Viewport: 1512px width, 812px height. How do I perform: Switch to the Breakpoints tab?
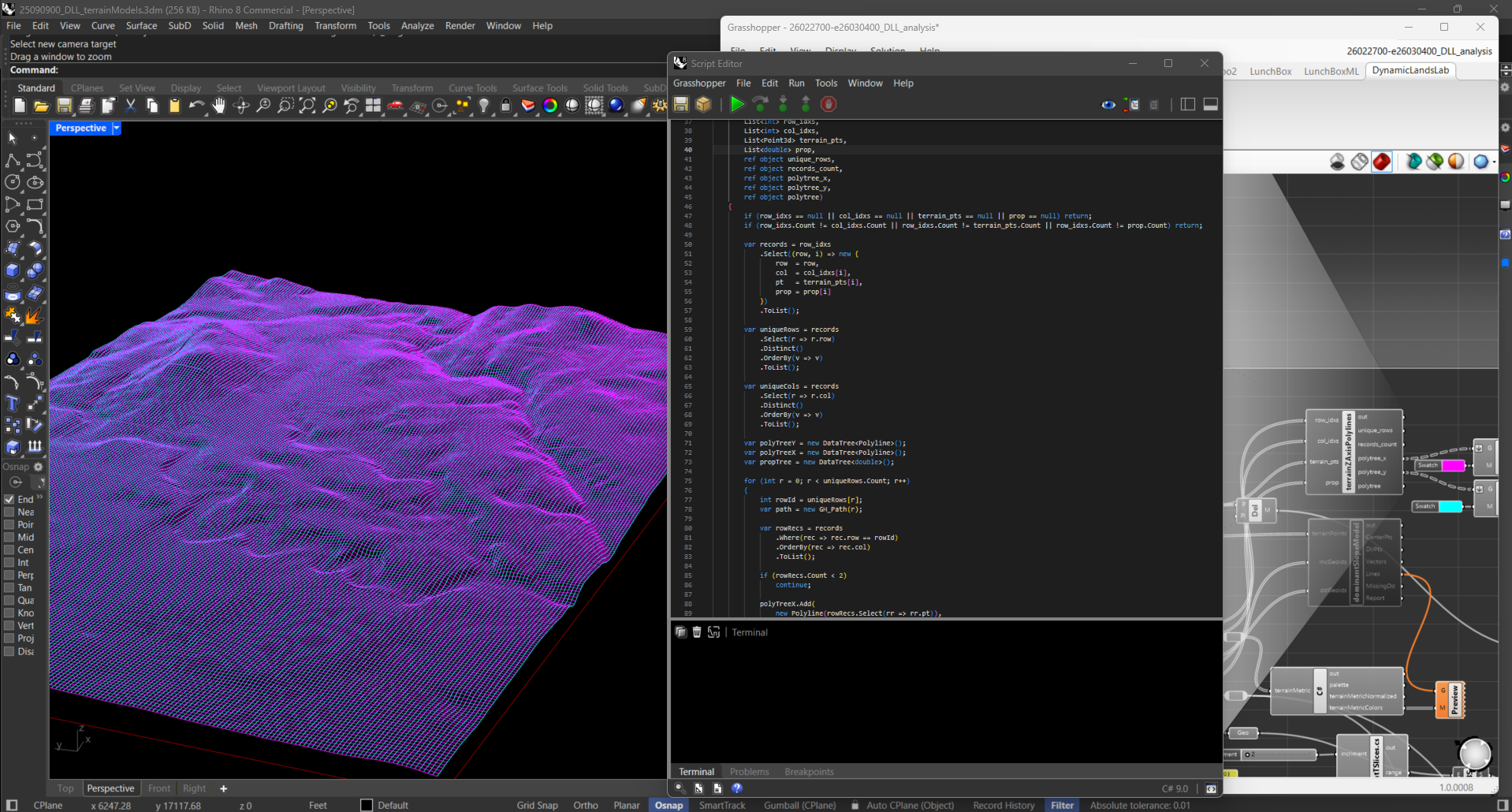click(x=809, y=772)
